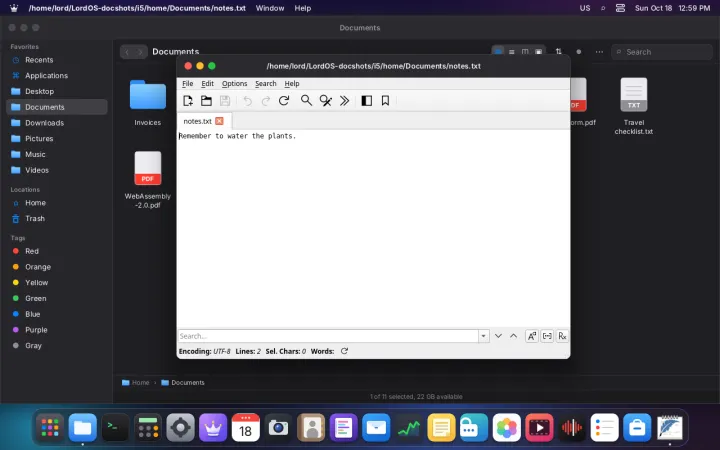Refresh the word count in status bar

click(x=344, y=351)
